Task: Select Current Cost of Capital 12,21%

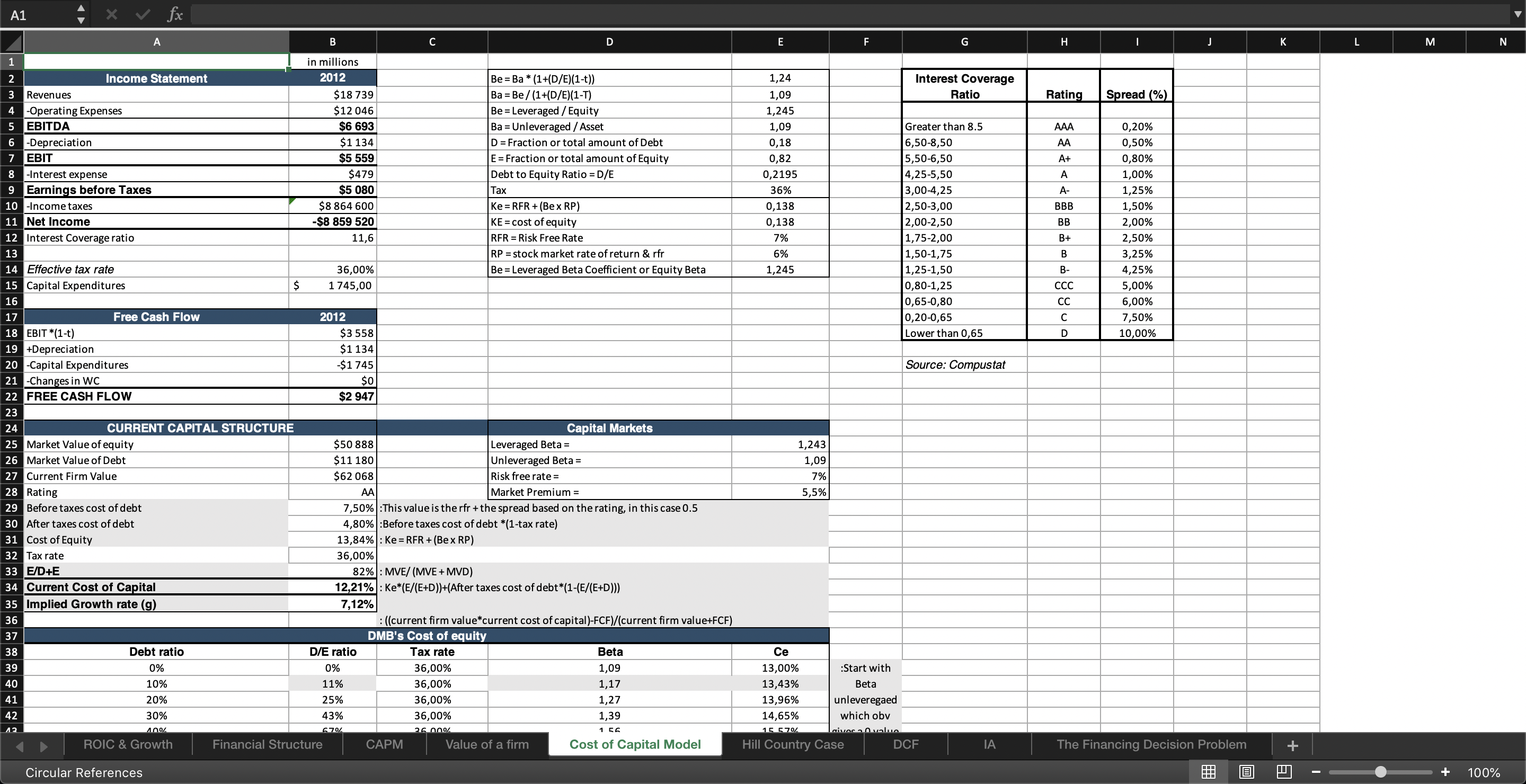Action: (x=333, y=587)
